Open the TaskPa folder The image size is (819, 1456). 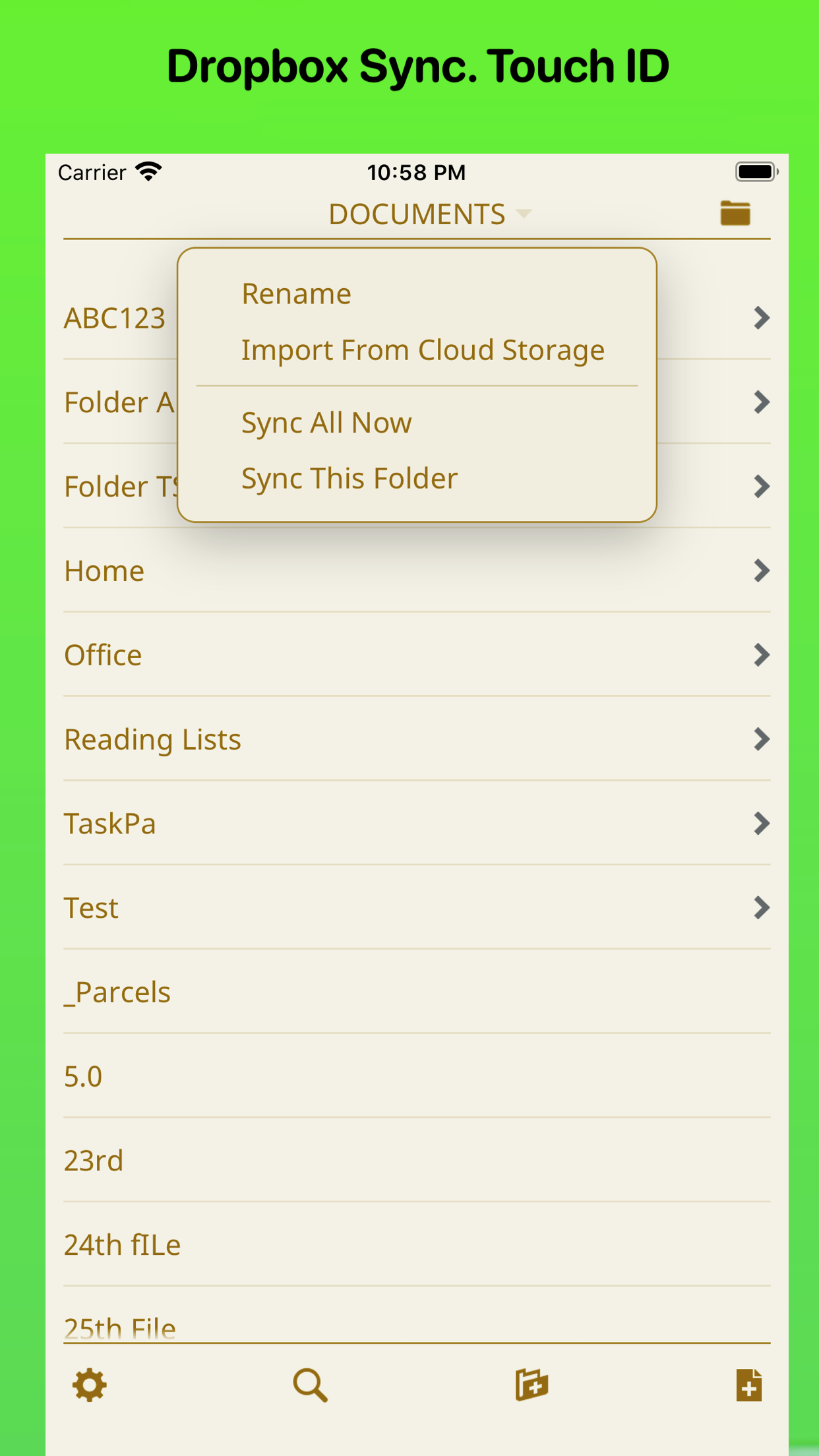[x=110, y=824]
